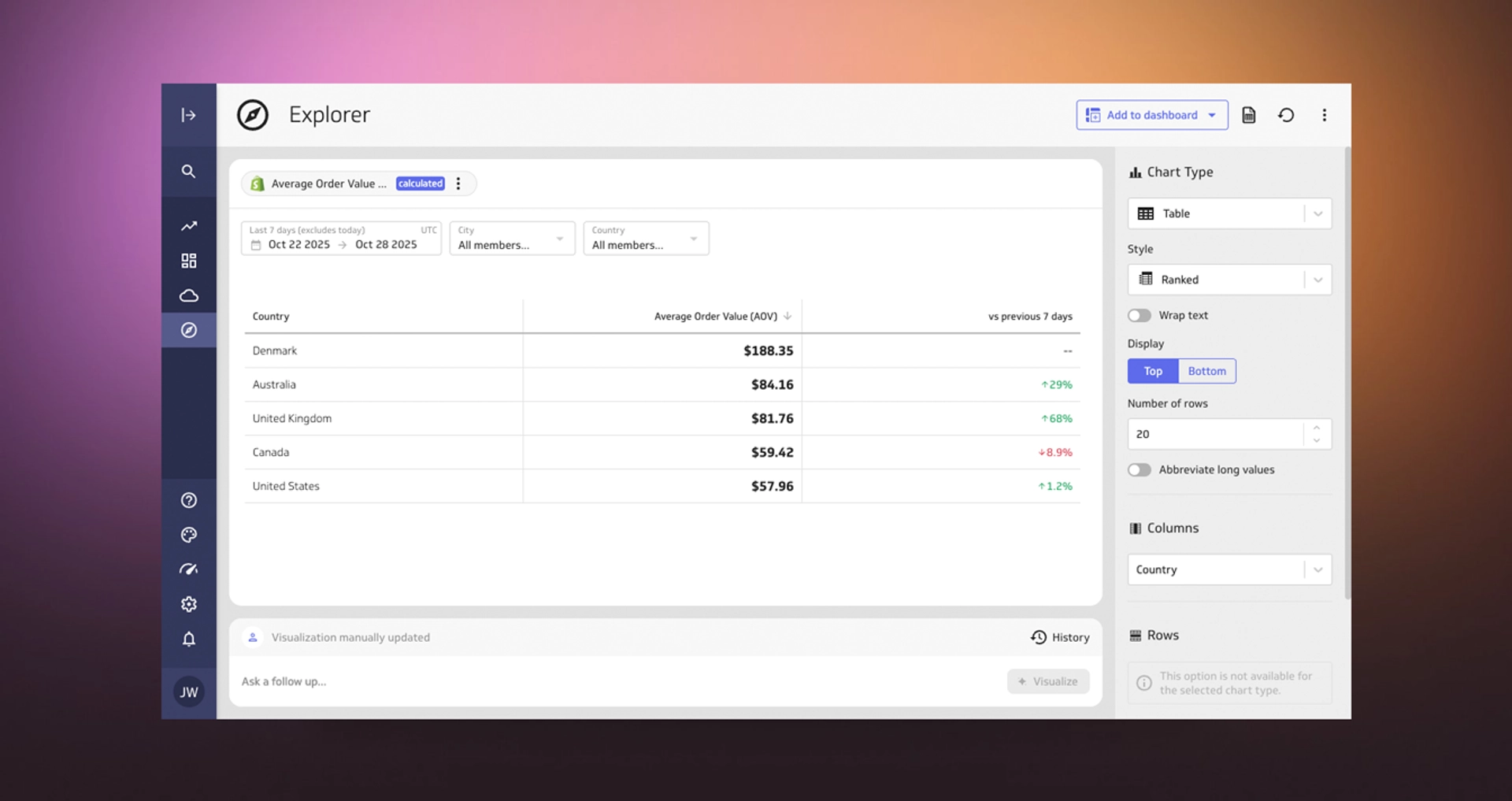
Task: Open the Chart Type Table dropdown
Action: click(x=1228, y=213)
